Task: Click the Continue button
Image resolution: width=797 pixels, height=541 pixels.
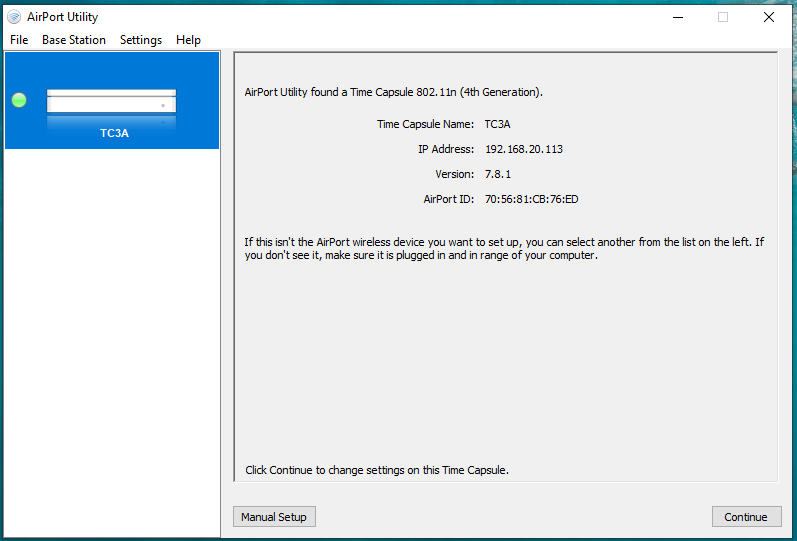Action: click(x=746, y=517)
